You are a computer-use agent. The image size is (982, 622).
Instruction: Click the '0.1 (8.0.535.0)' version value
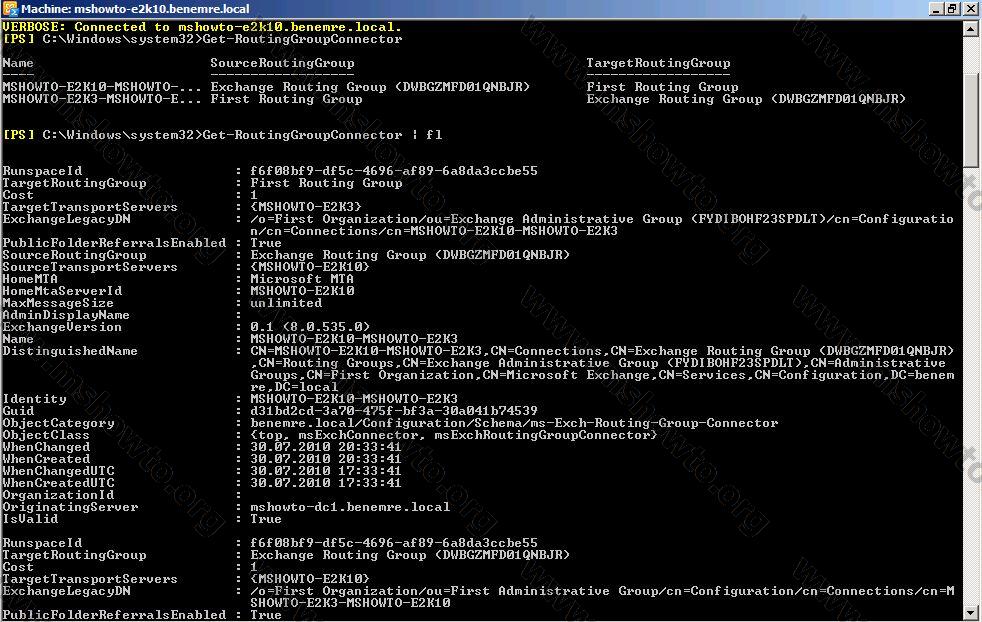coord(310,327)
